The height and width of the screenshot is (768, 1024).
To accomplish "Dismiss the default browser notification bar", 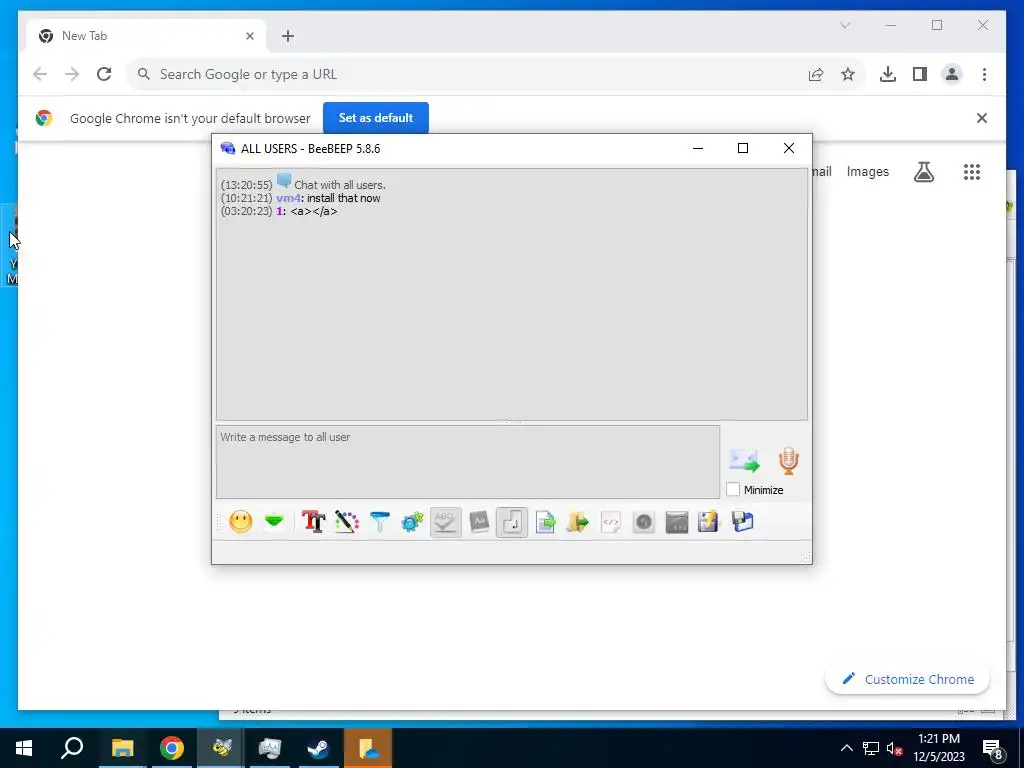I will click(982, 118).
